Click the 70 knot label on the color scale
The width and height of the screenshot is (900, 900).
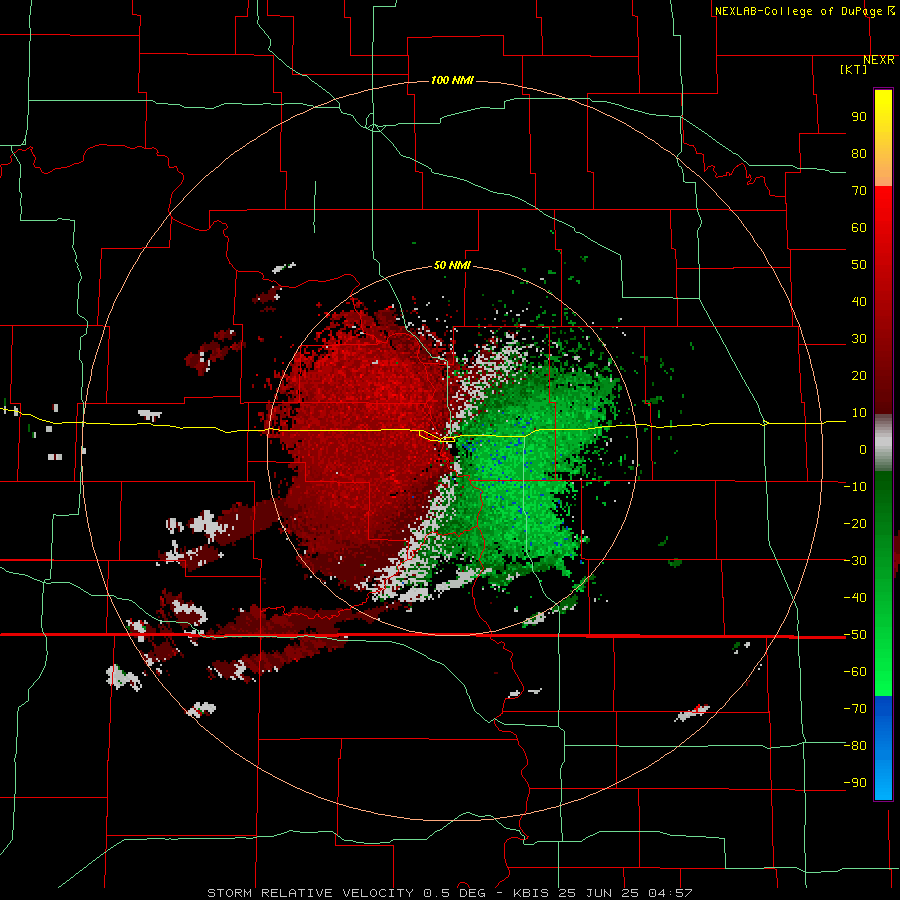coord(859,191)
